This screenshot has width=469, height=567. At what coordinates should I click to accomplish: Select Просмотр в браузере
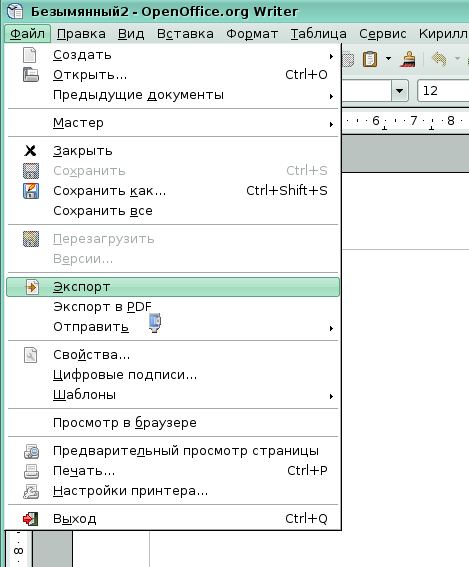173,423
